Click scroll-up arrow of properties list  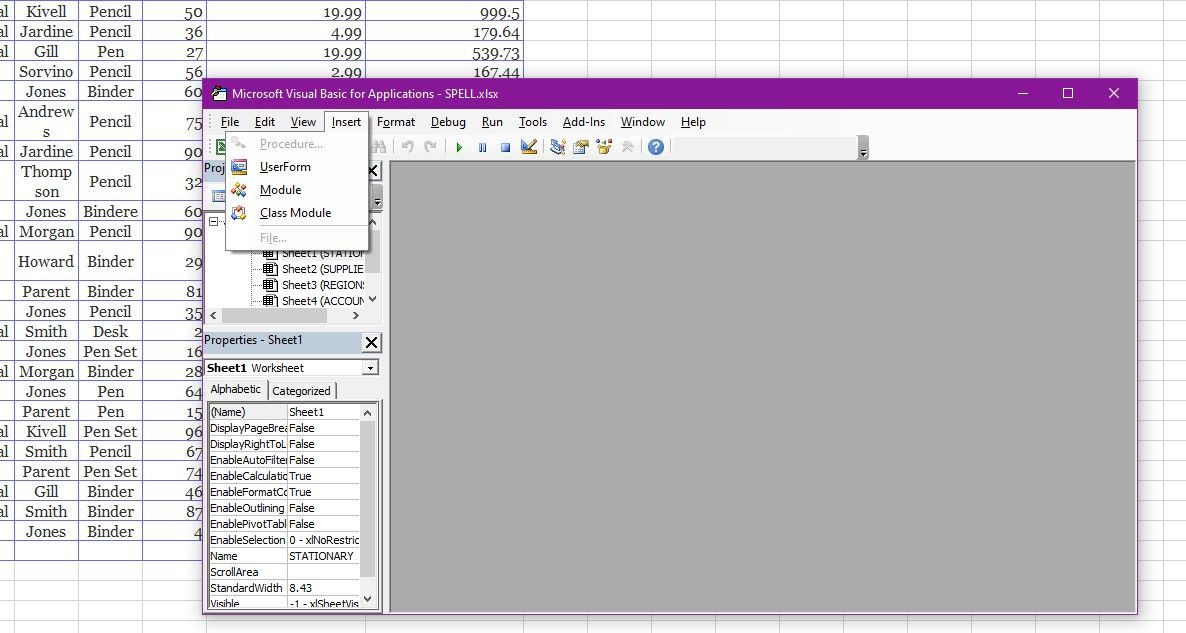click(x=368, y=413)
